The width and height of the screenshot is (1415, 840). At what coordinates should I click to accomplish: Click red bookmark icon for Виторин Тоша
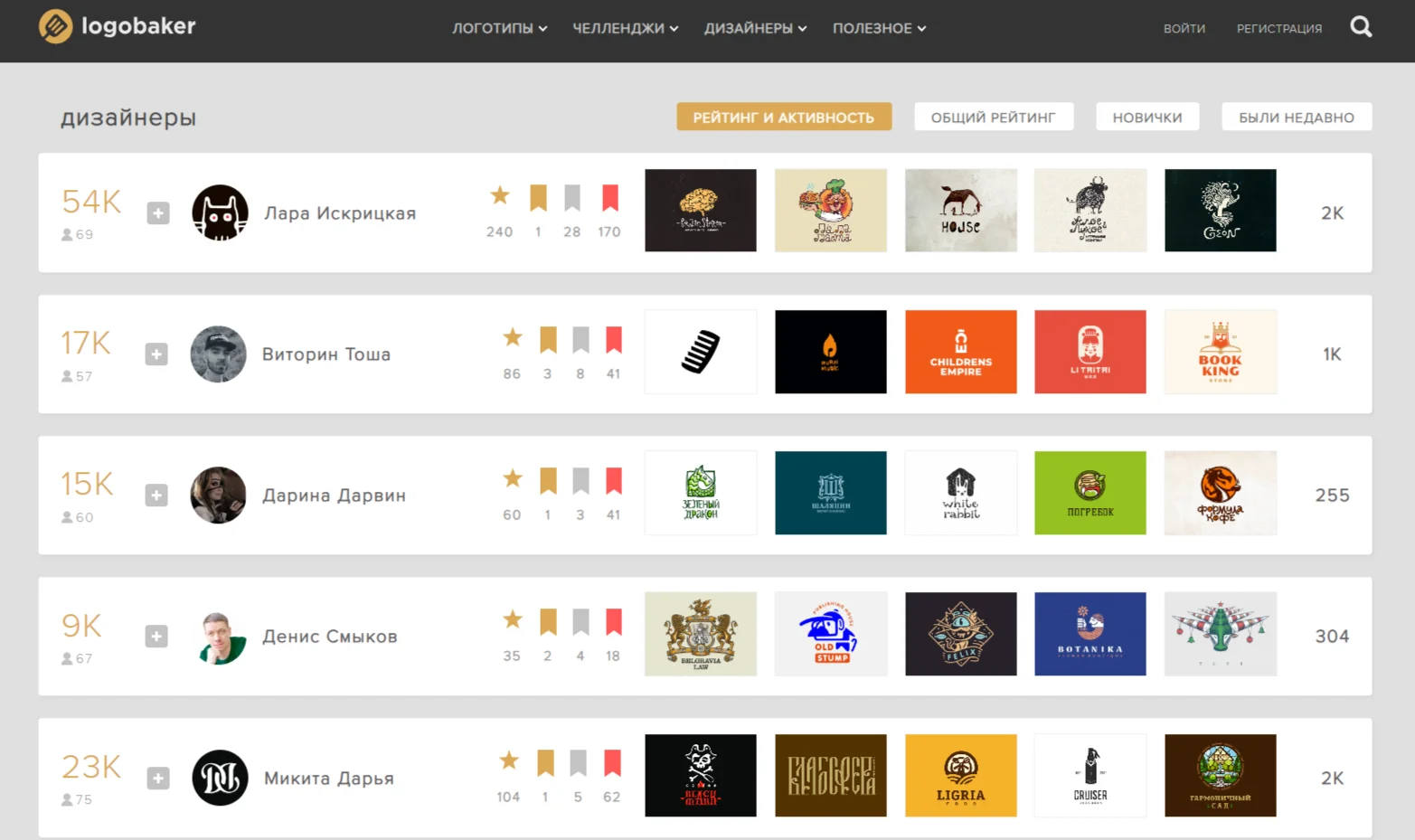click(614, 340)
